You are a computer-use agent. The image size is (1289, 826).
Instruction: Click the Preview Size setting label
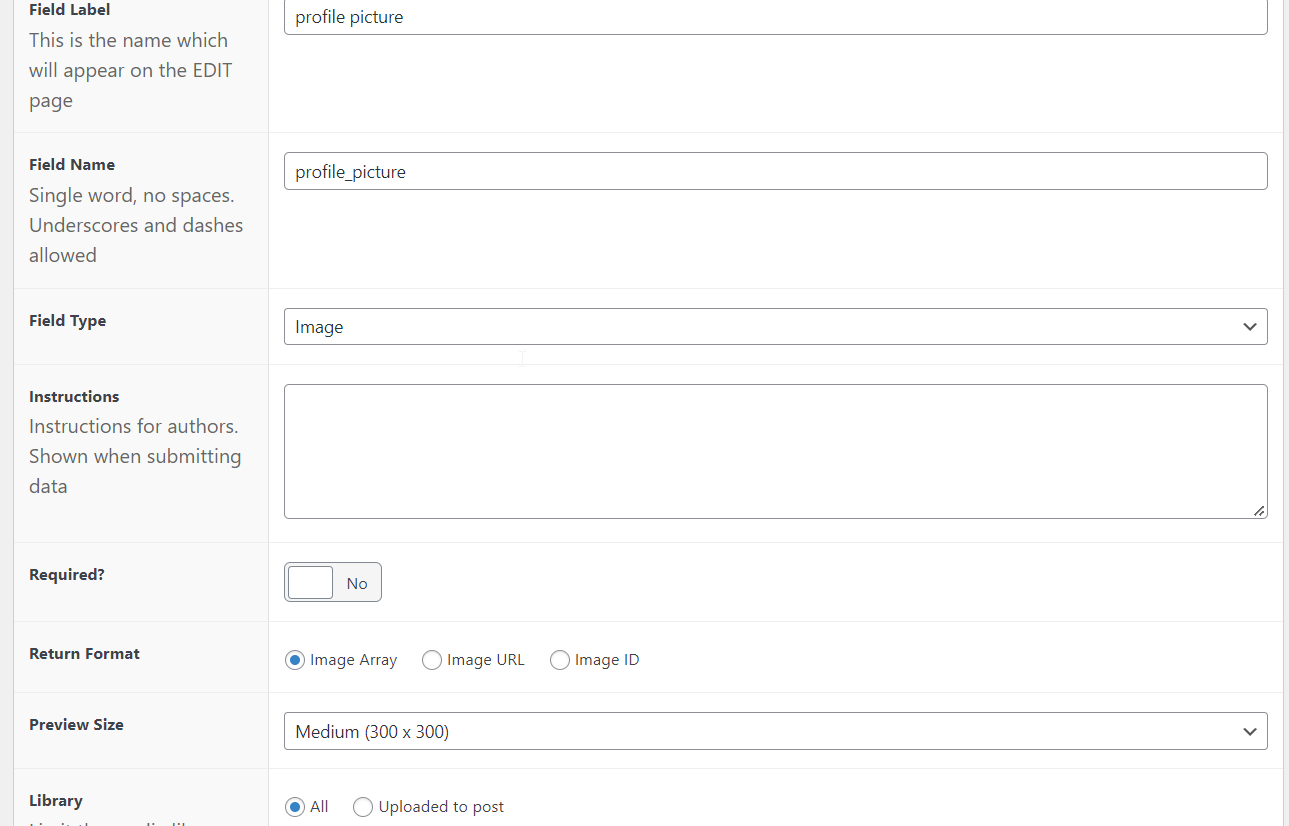76,725
